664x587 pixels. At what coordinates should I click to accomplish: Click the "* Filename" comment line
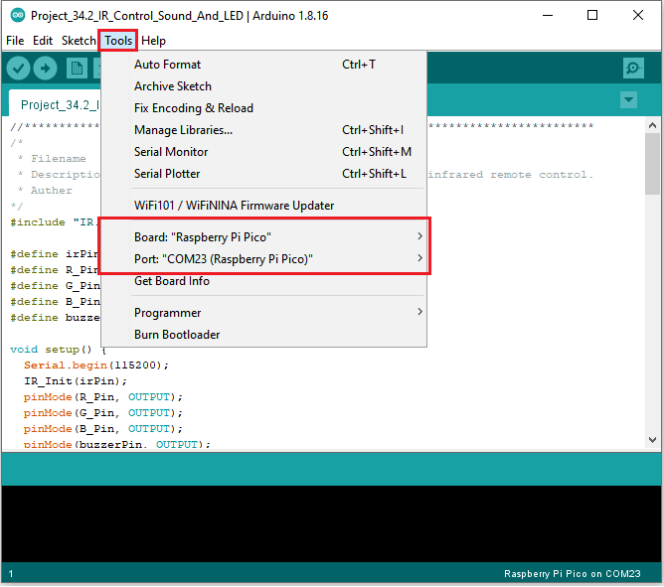coord(52,159)
